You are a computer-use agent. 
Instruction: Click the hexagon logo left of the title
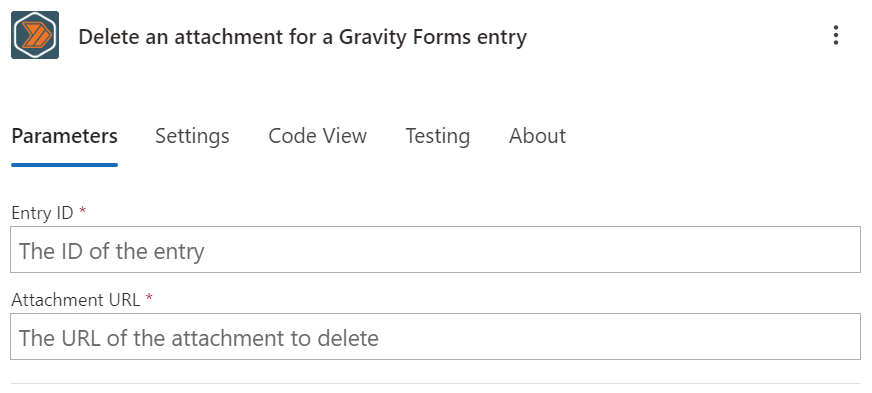coord(35,35)
